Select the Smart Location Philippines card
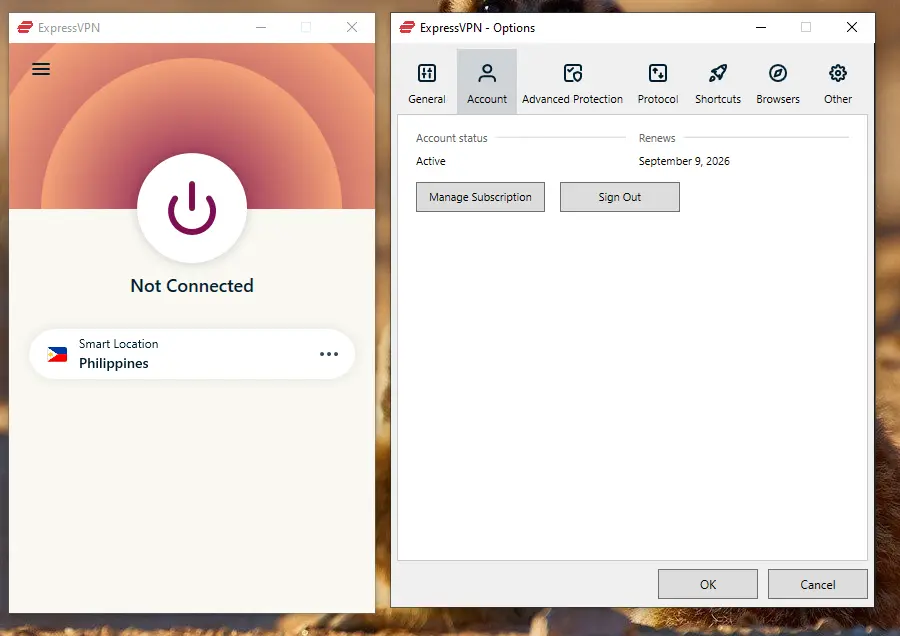The height and width of the screenshot is (636, 900). point(192,354)
